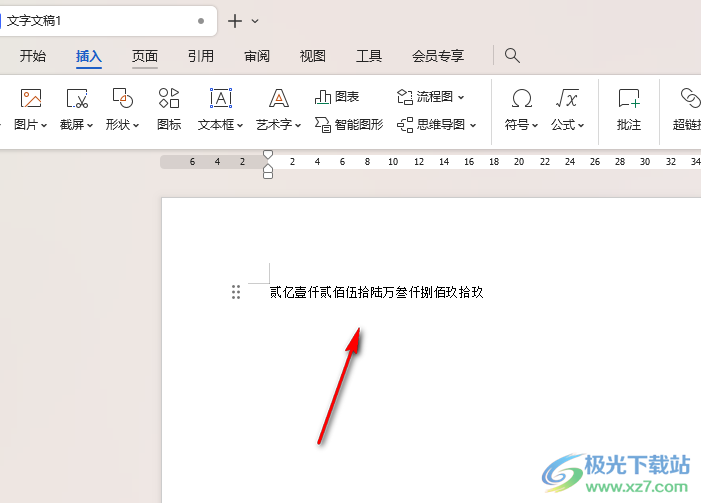Expand the 形状 dropdown arrow
The image size is (701, 503).
136,126
